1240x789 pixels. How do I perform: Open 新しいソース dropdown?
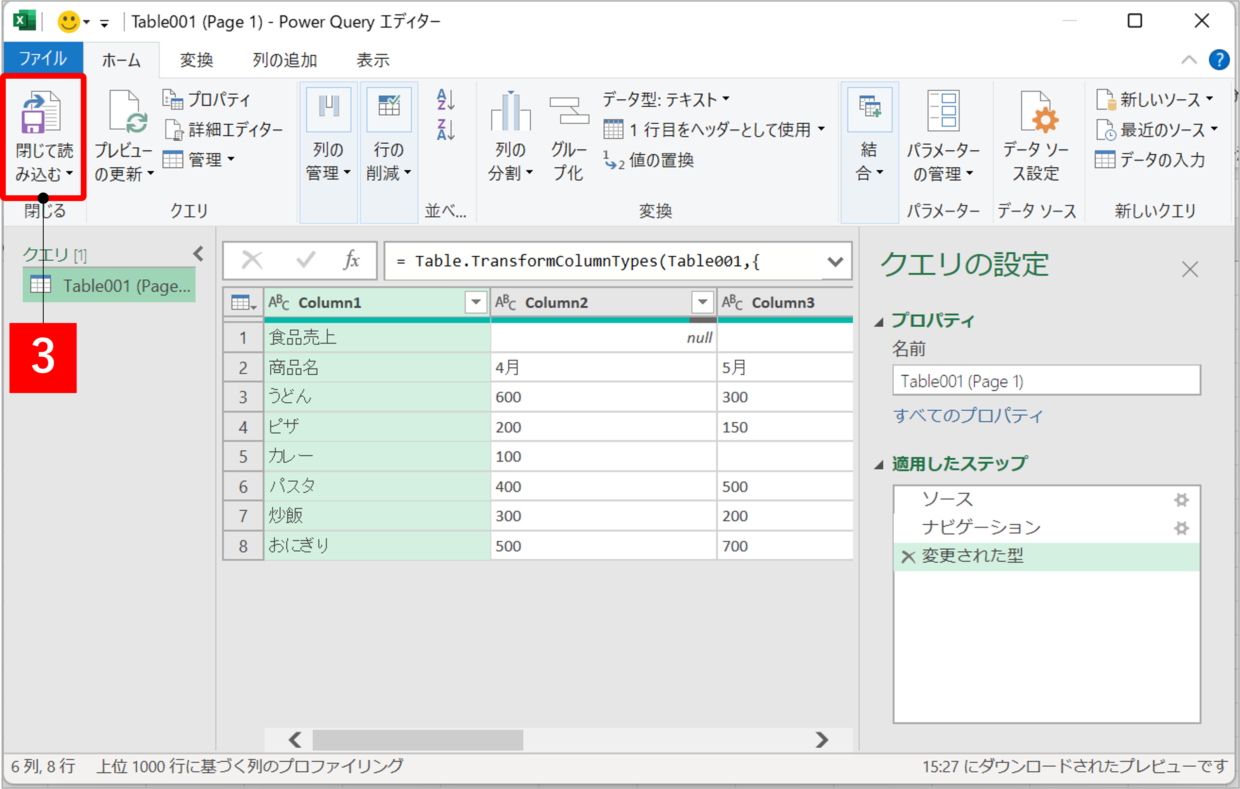click(x=1155, y=99)
